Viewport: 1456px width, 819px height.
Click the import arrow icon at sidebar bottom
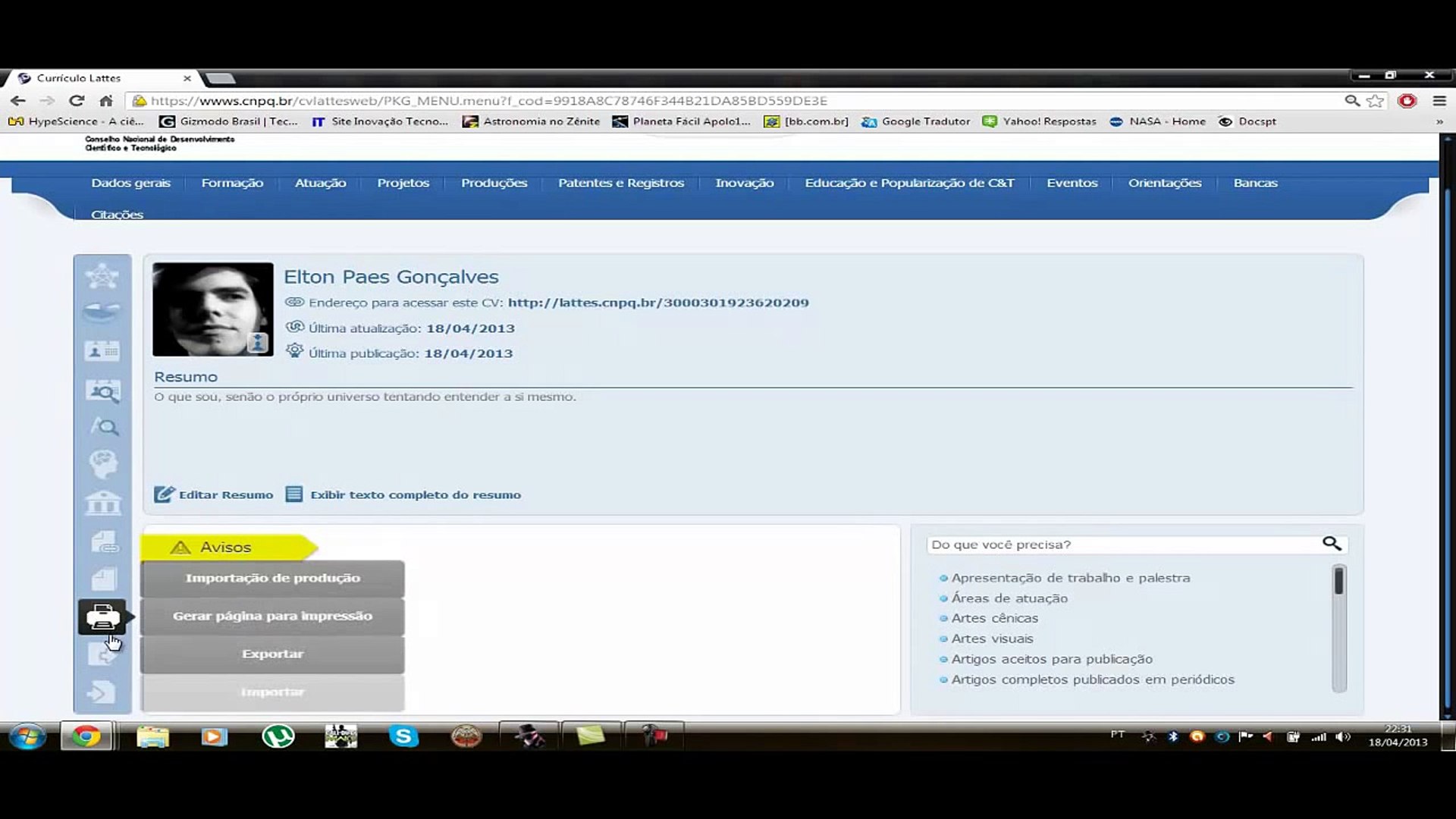(x=102, y=692)
